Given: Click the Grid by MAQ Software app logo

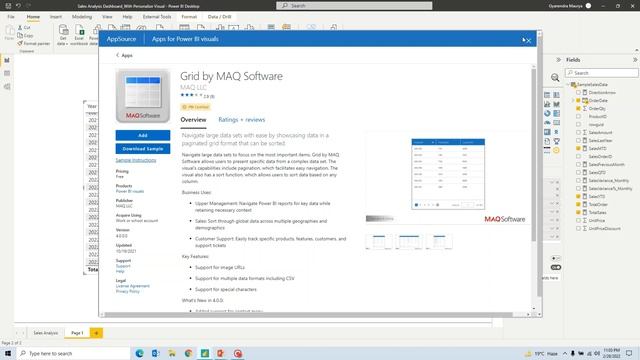Looking at the screenshot, I should coord(143,96).
